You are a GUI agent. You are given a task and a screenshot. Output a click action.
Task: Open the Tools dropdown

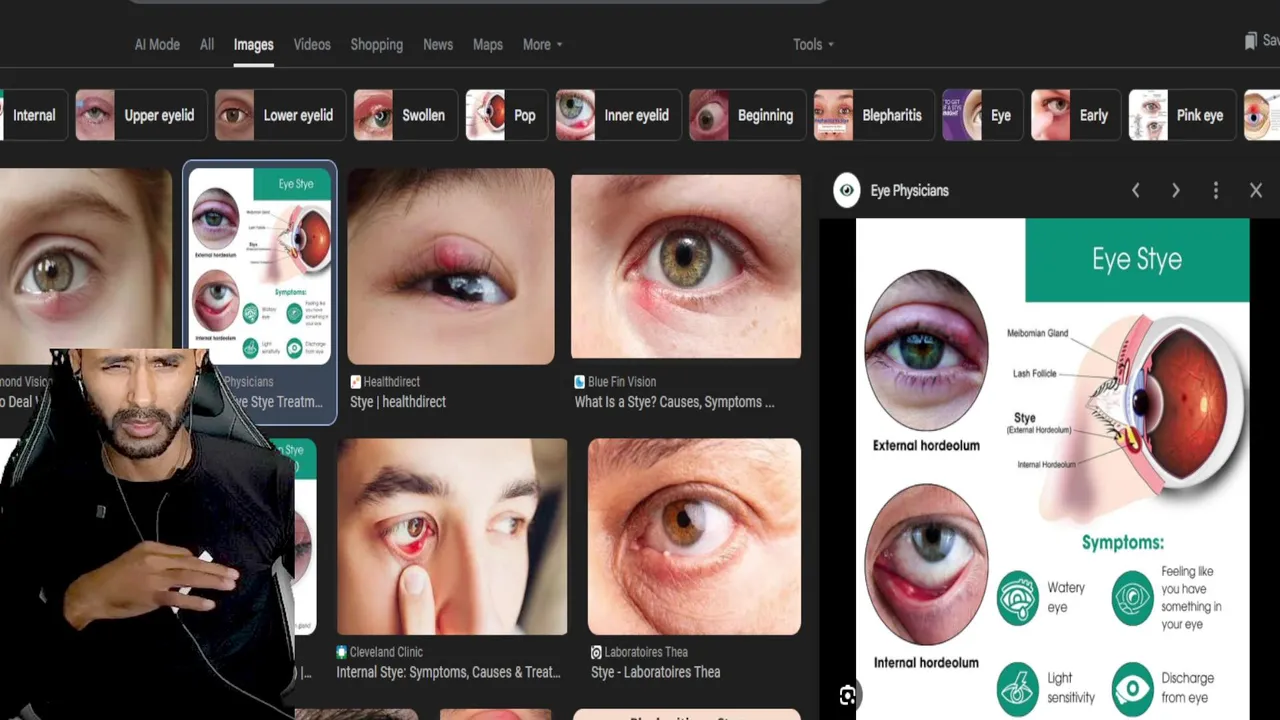pyautogui.click(x=813, y=45)
